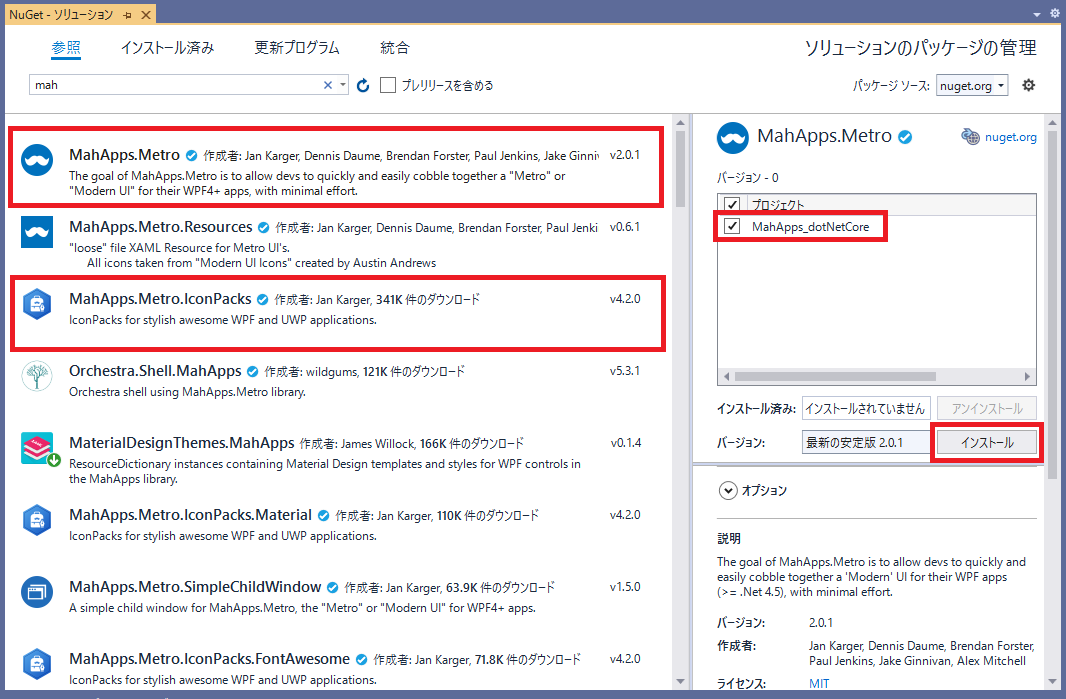Click the disabled アンインストール button
The width and height of the screenshot is (1066, 699).
(x=986, y=408)
